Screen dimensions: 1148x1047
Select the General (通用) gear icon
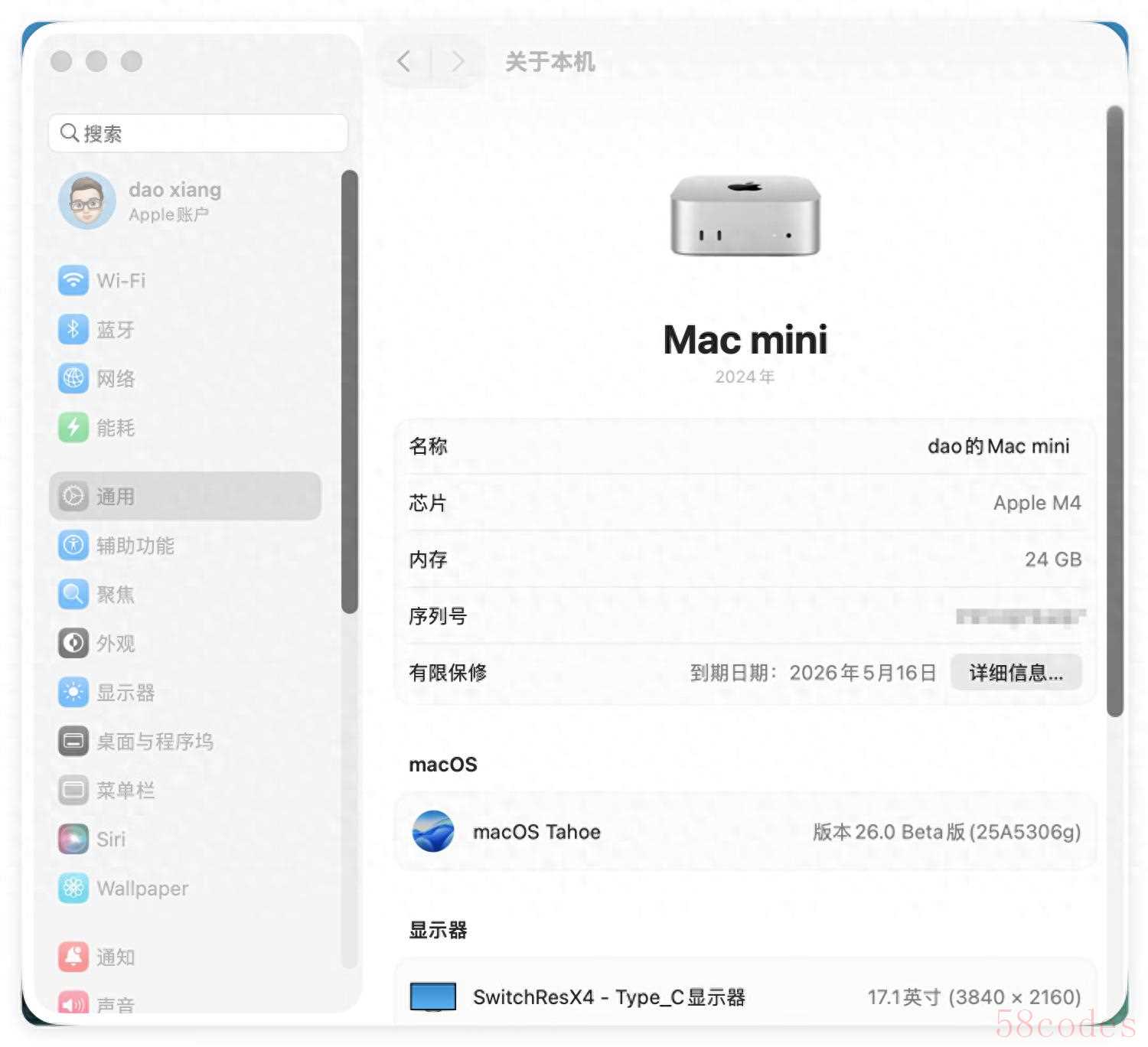[73, 496]
